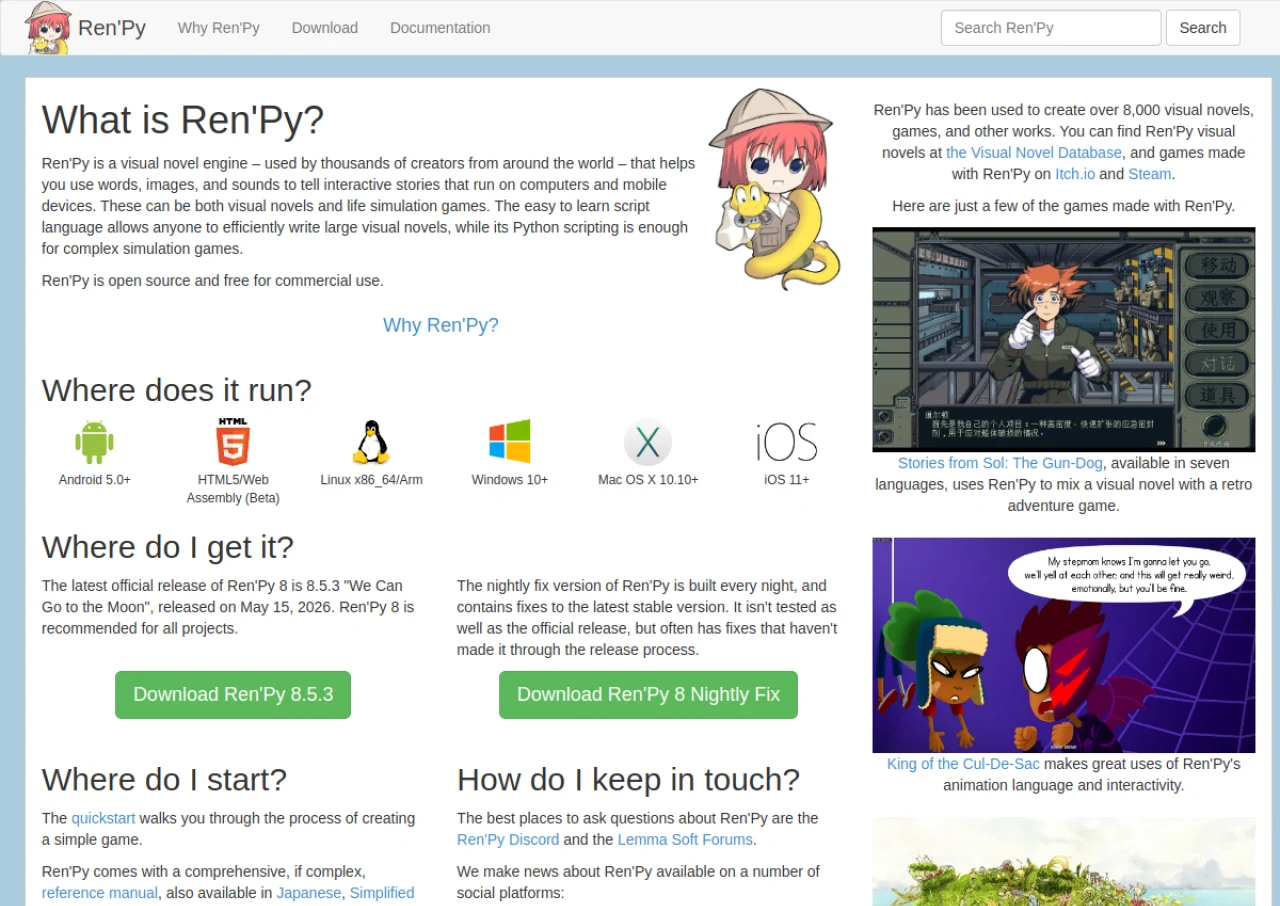Click the Download Ren'Py 8.5.3 button
Viewport: 1280px width, 906px height.
pos(233,695)
